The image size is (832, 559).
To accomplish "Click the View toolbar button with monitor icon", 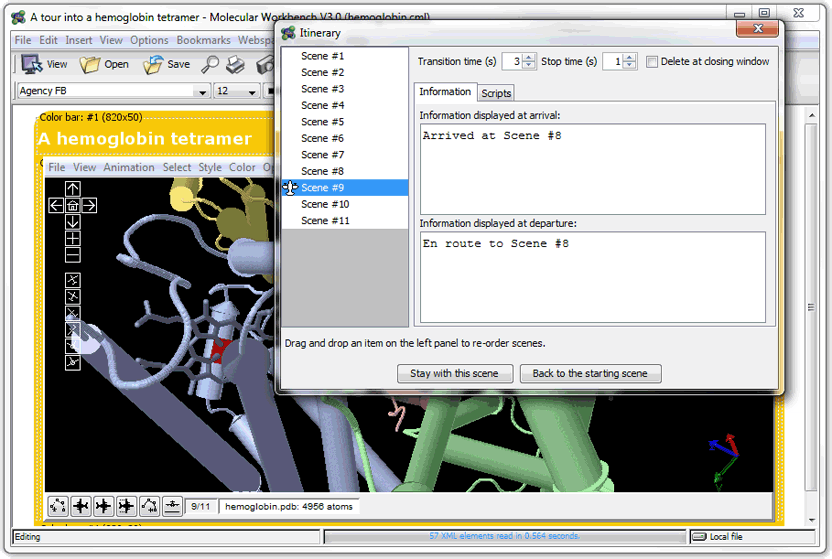I will tap(45, 64).
